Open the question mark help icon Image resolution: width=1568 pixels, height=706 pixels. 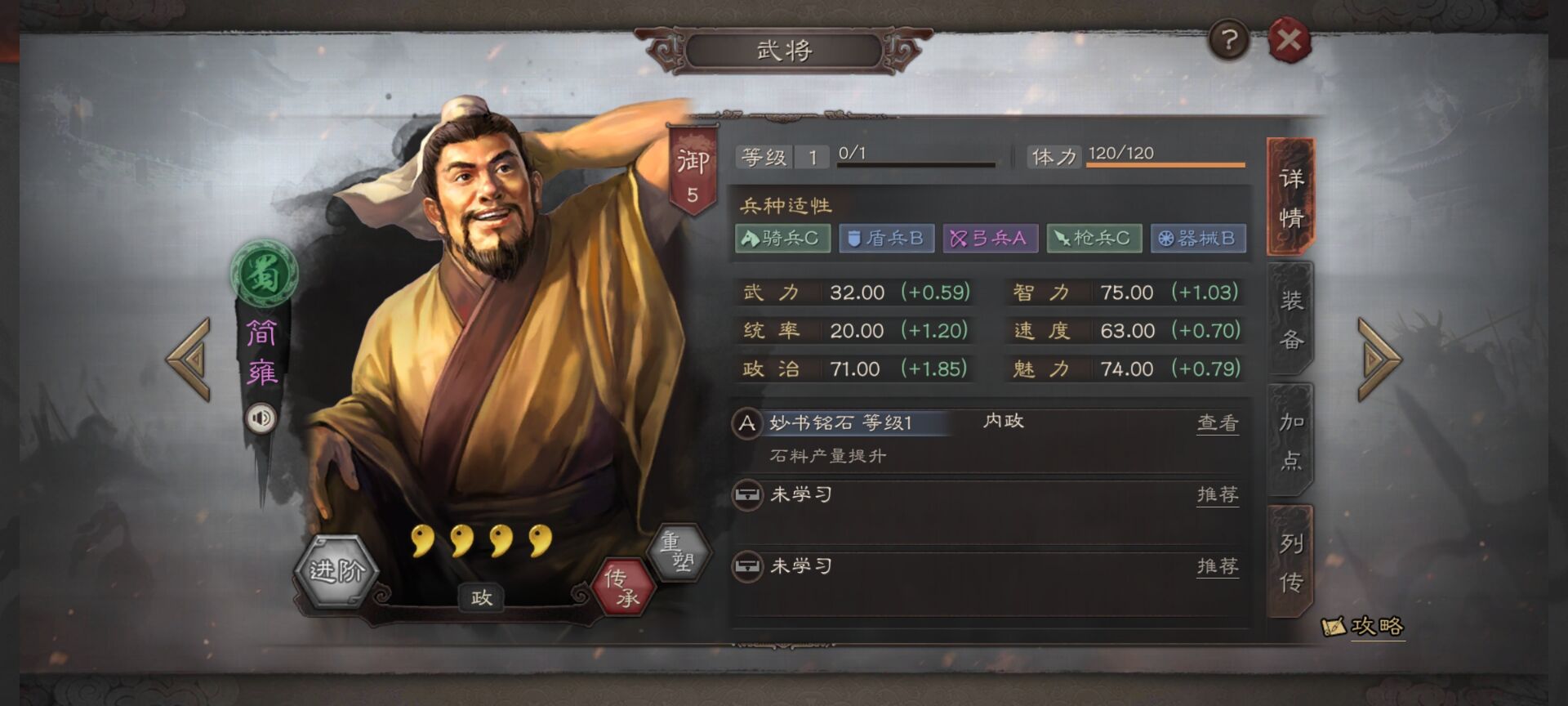pyautogui.click(x=1228, y=38)
